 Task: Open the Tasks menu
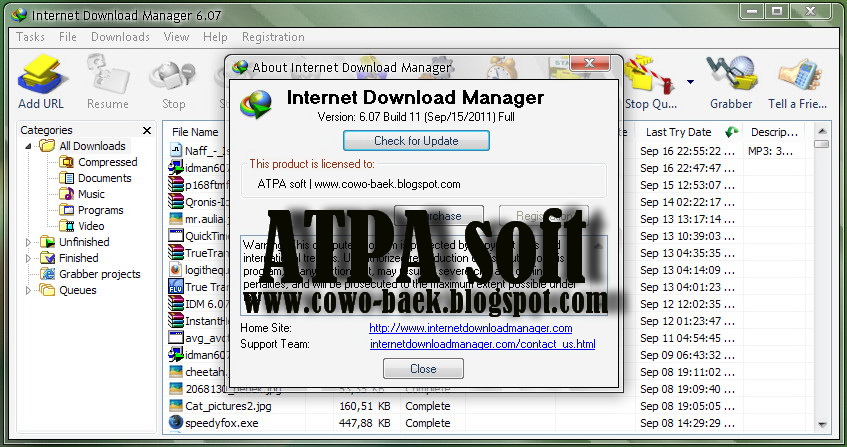pyautogui.click(x=30, y=37)
